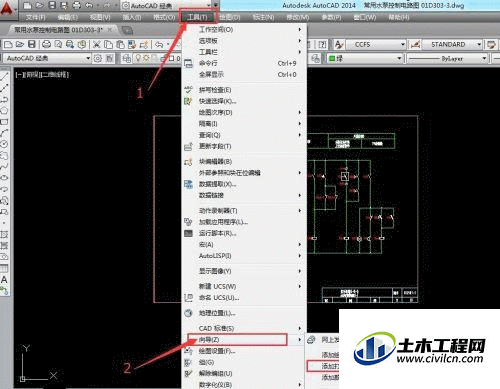500x389 pixels.
Task: Open the 格式(O) menu in menu bar
Action: tap(164, 17)
